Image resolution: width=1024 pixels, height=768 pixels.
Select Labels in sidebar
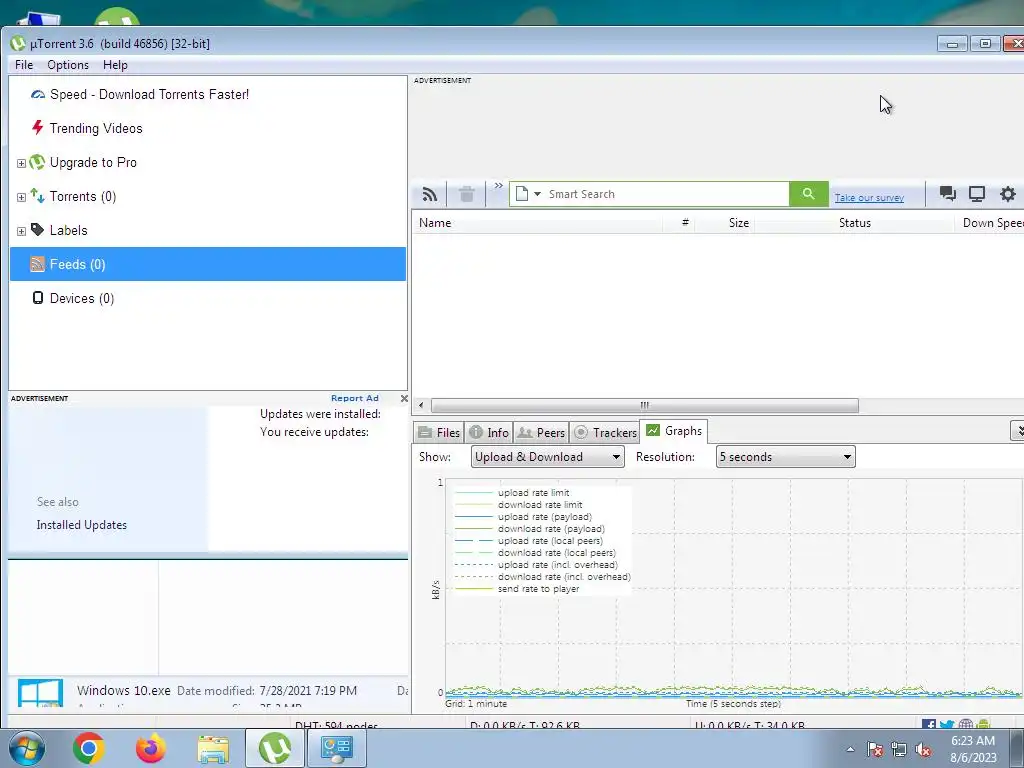click(69, 230)
